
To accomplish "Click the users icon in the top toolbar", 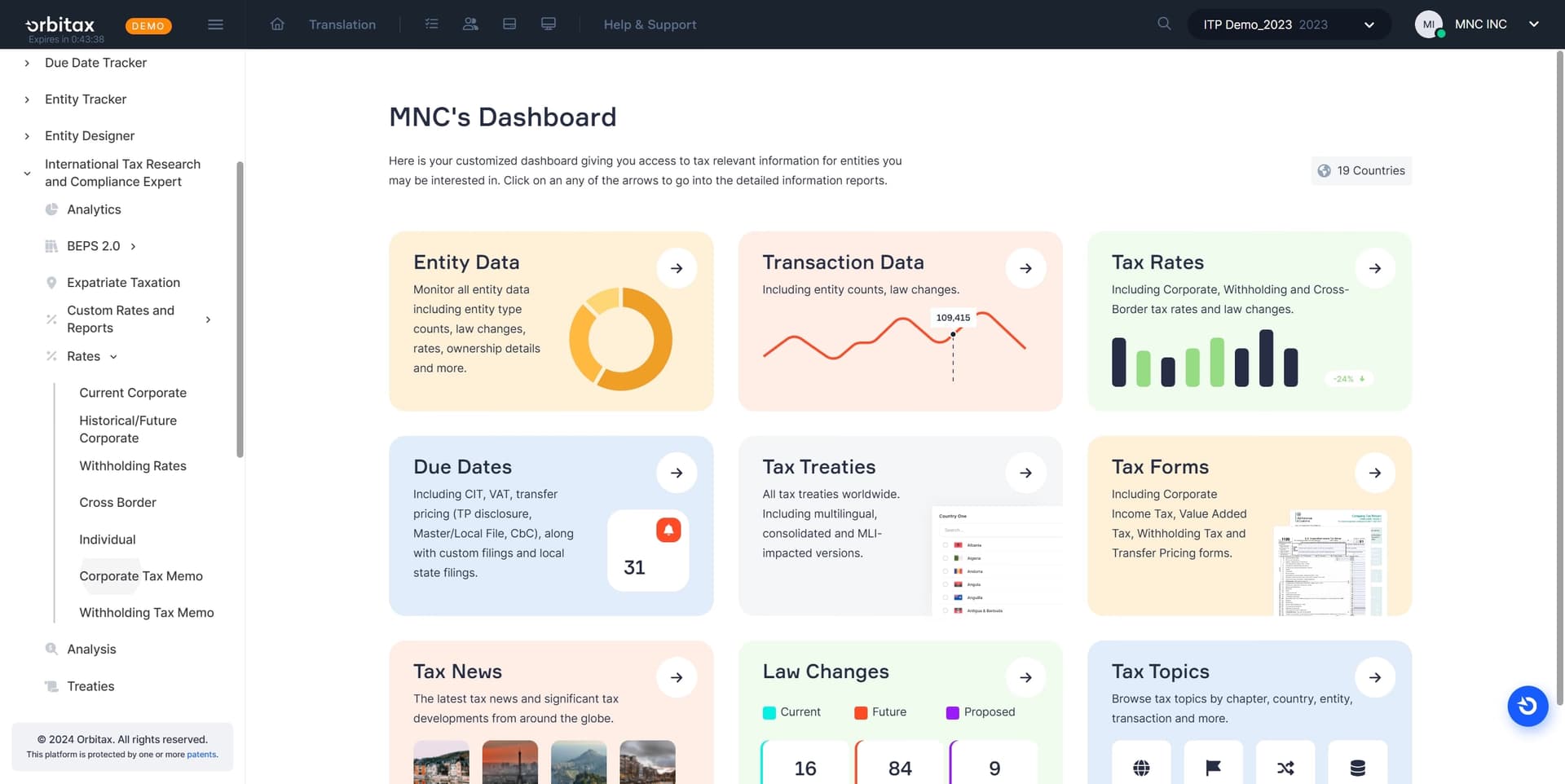I will pyautogui.click(x=470, y=24).
